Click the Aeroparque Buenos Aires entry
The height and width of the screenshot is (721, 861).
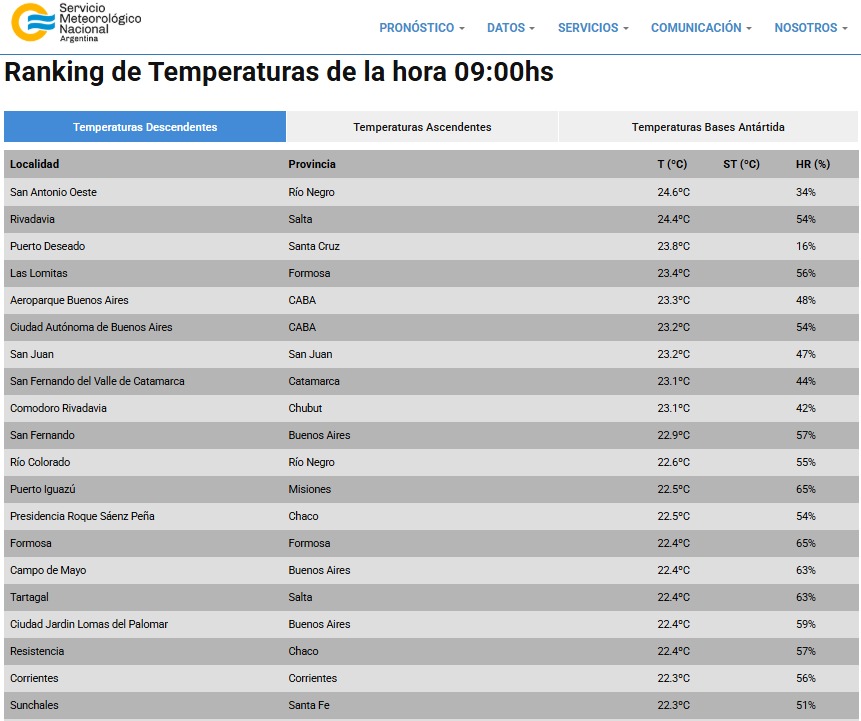69,300
